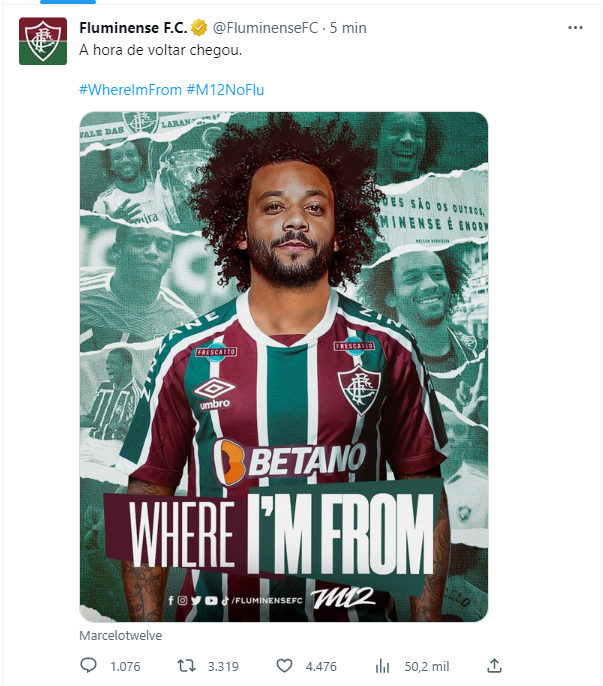Open tweet analytics bar chart icon
603x686 pixels.
pos(382,666)
